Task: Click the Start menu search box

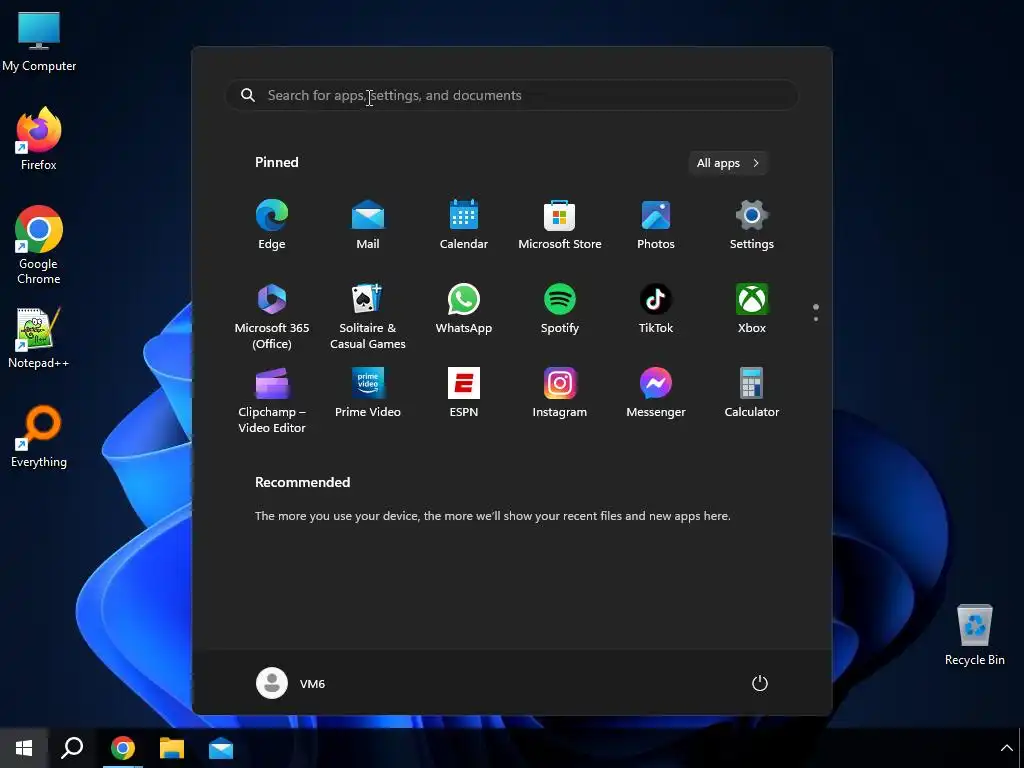Action: [x=512, y=95]
